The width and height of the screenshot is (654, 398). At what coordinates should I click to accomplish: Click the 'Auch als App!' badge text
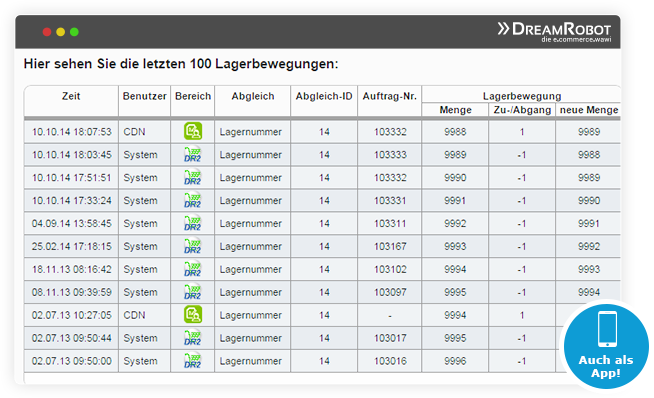tap(606, 366)
